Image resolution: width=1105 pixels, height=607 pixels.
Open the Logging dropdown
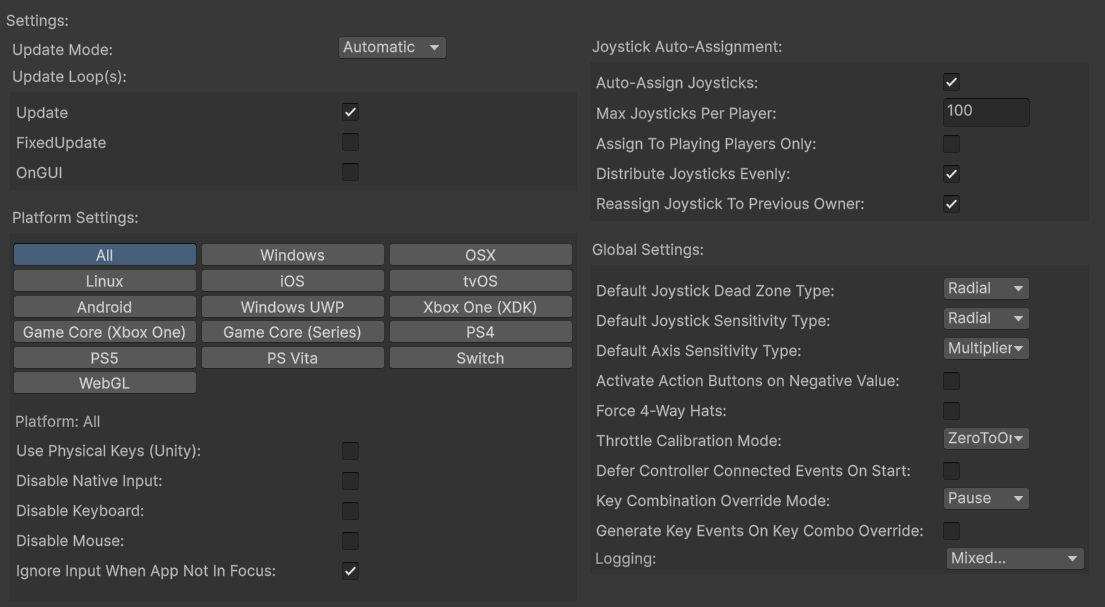coord(1014,558)
